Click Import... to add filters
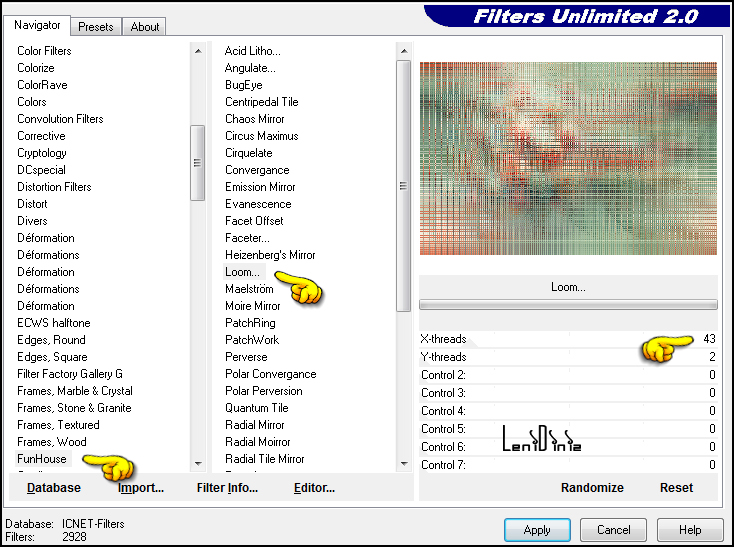 coord(141,488)
